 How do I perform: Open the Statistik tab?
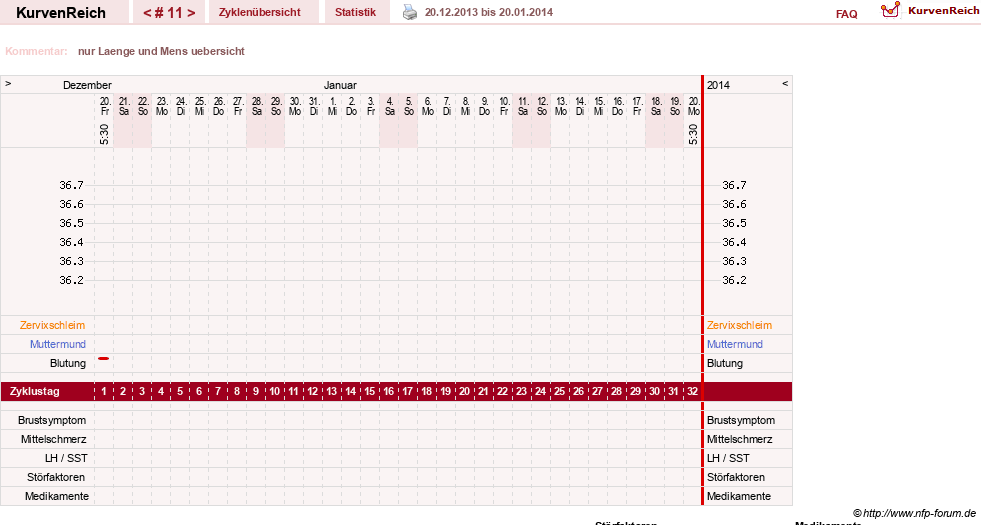pos(355,12)
